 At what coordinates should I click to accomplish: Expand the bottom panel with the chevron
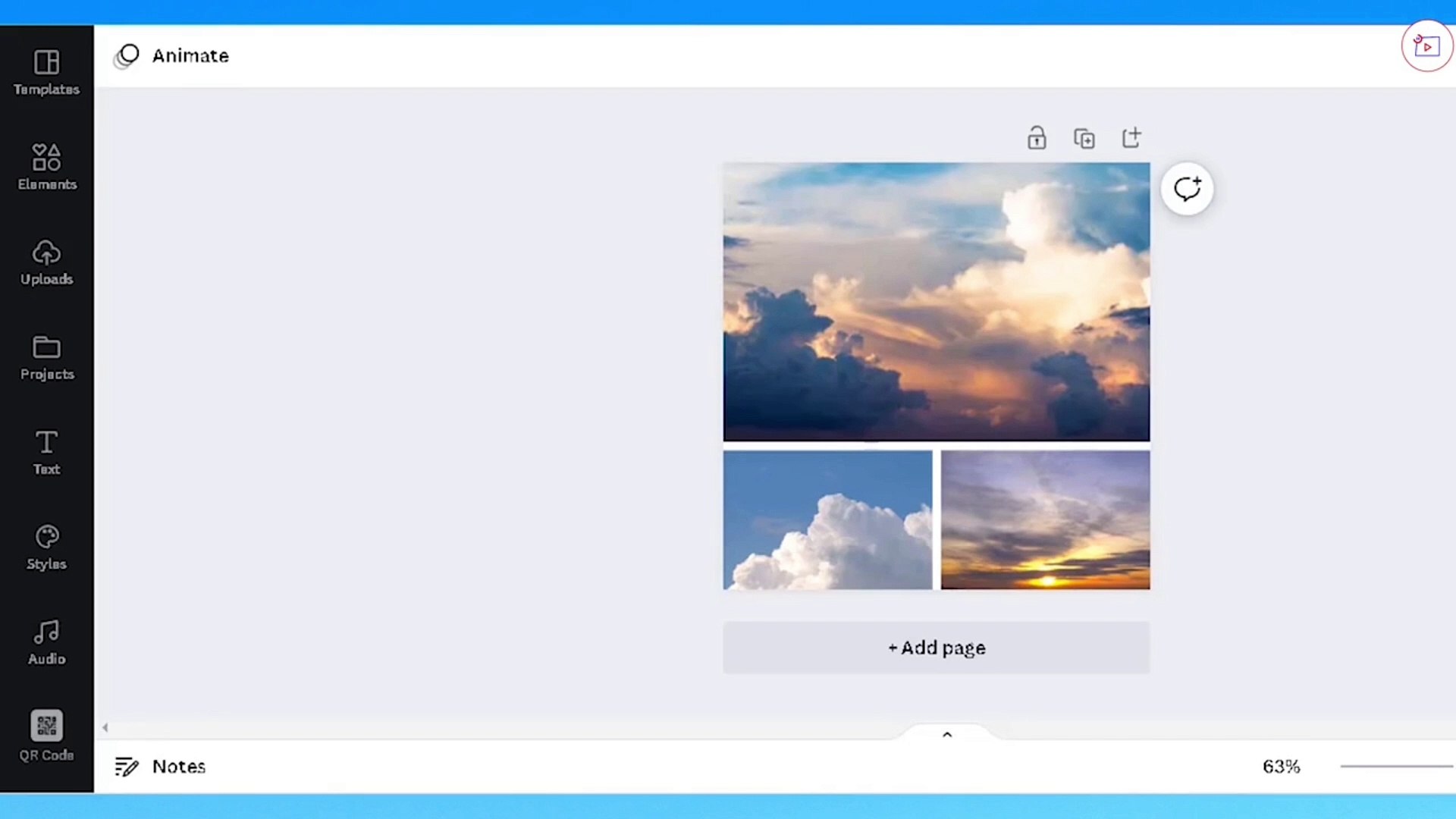pos(947,733)
